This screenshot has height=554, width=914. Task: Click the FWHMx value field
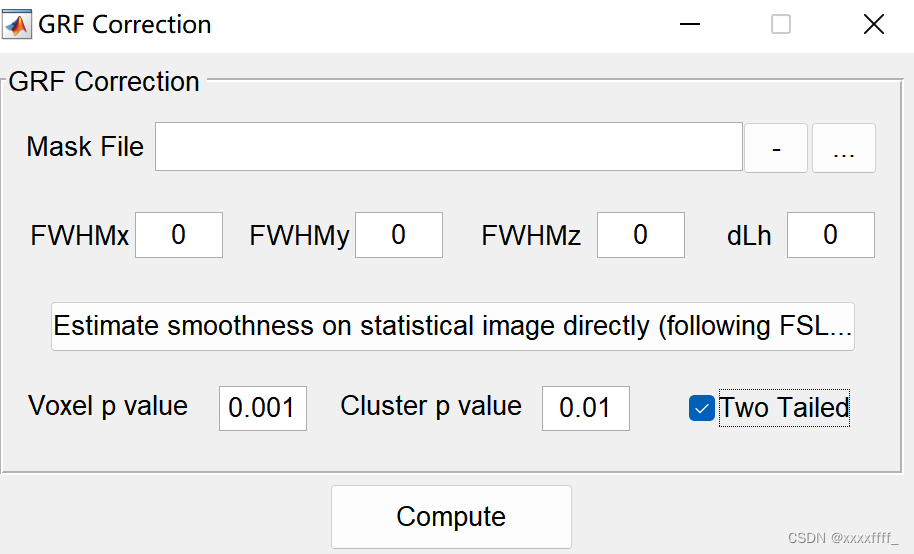tap(179, 235)
